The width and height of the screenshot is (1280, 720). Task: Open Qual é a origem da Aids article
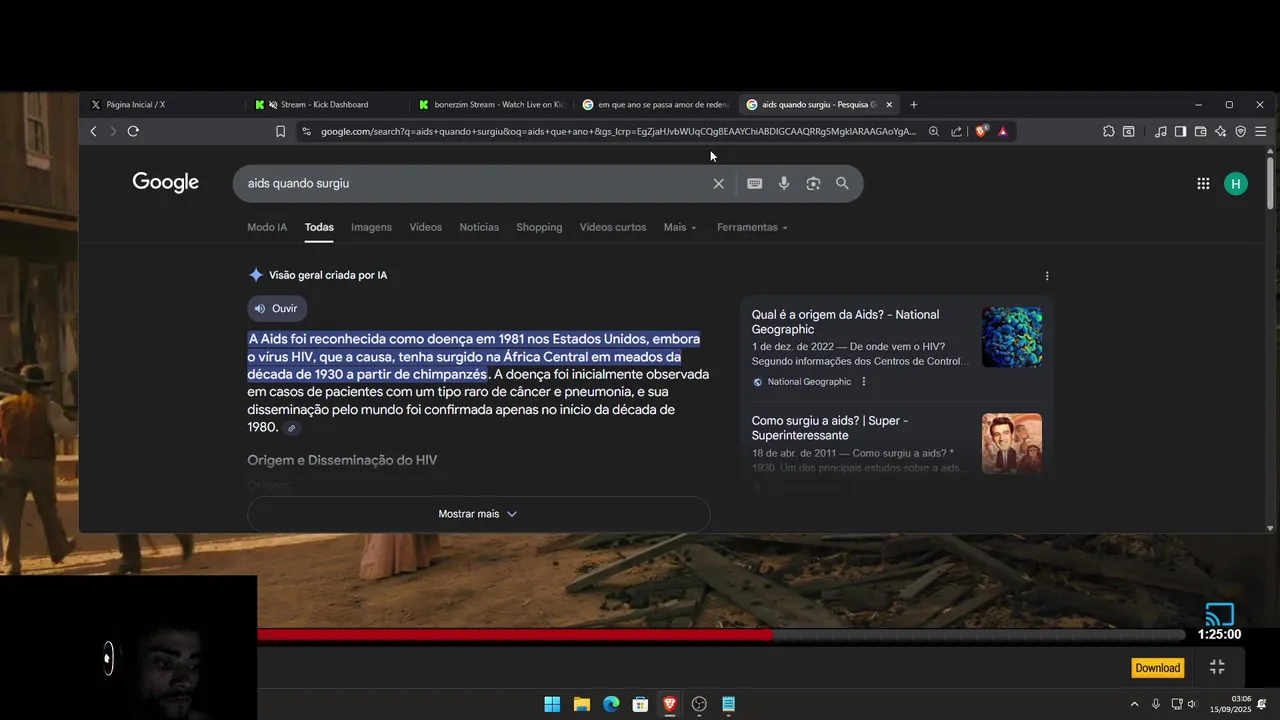pyautogui.click(x=845, y=322)
